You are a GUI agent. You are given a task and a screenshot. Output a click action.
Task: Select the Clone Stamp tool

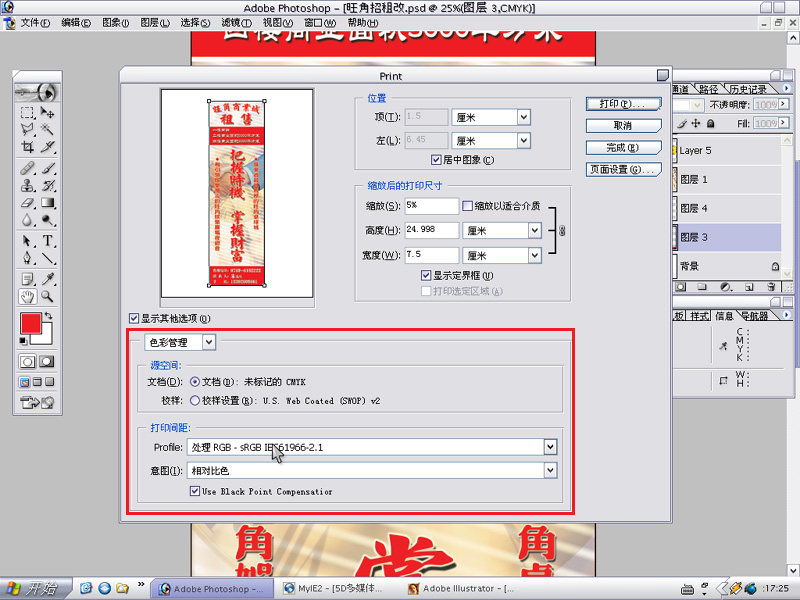pyautogui.click(x=27, y=185)
